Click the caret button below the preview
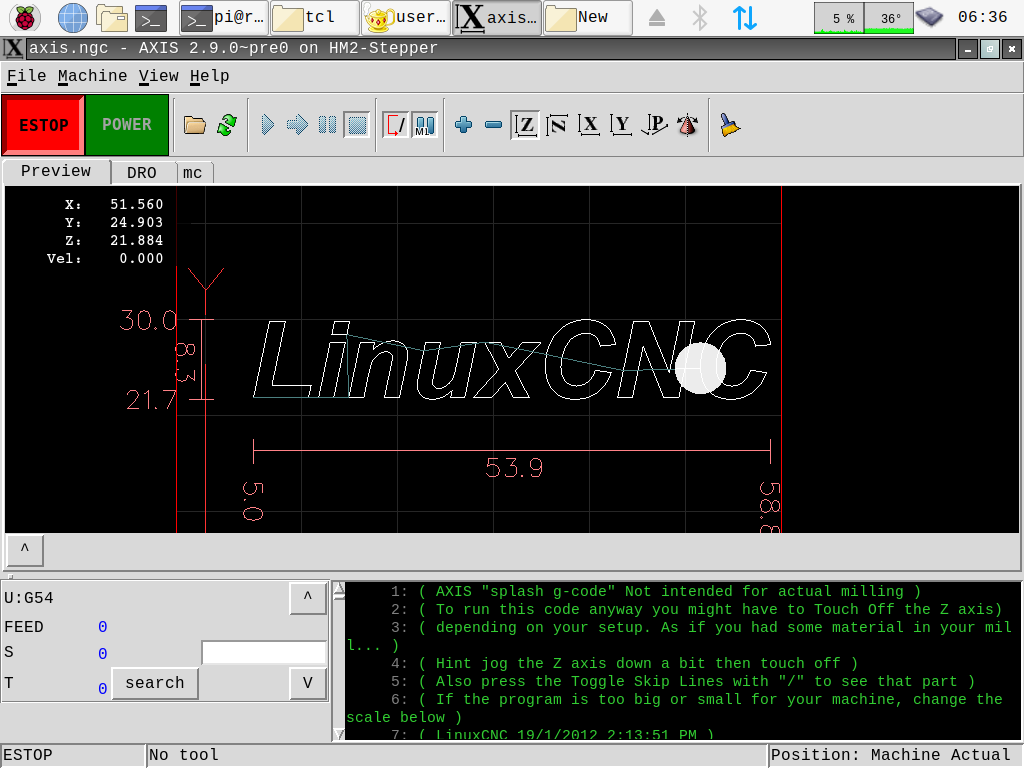This screenshot has height=768, width=1024. click(x=25, y=550)
